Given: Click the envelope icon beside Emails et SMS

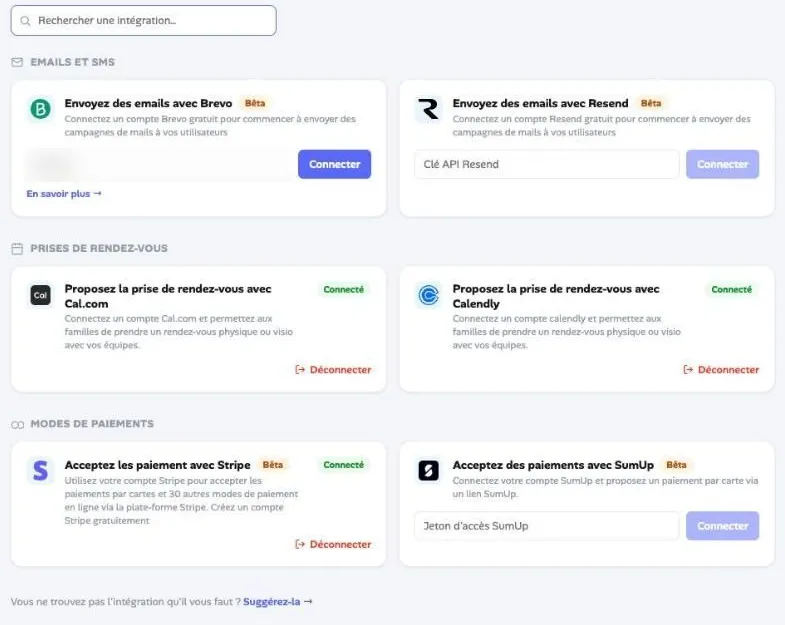Looking at the screenshot, I should point(17,62).
